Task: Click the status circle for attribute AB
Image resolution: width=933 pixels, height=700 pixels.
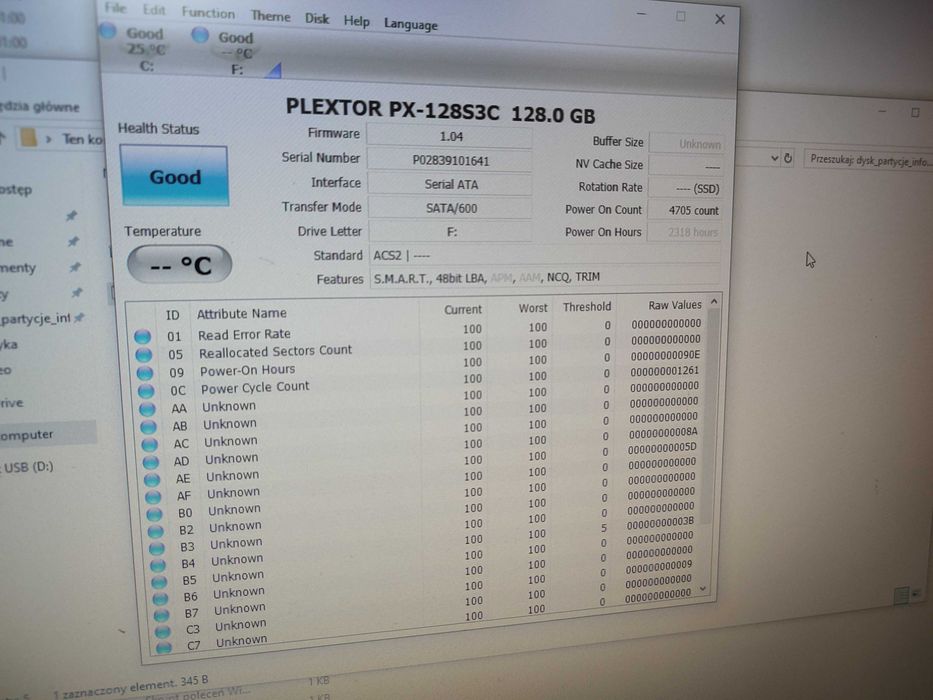Action: pyautogui.click(x=148, y=427)
